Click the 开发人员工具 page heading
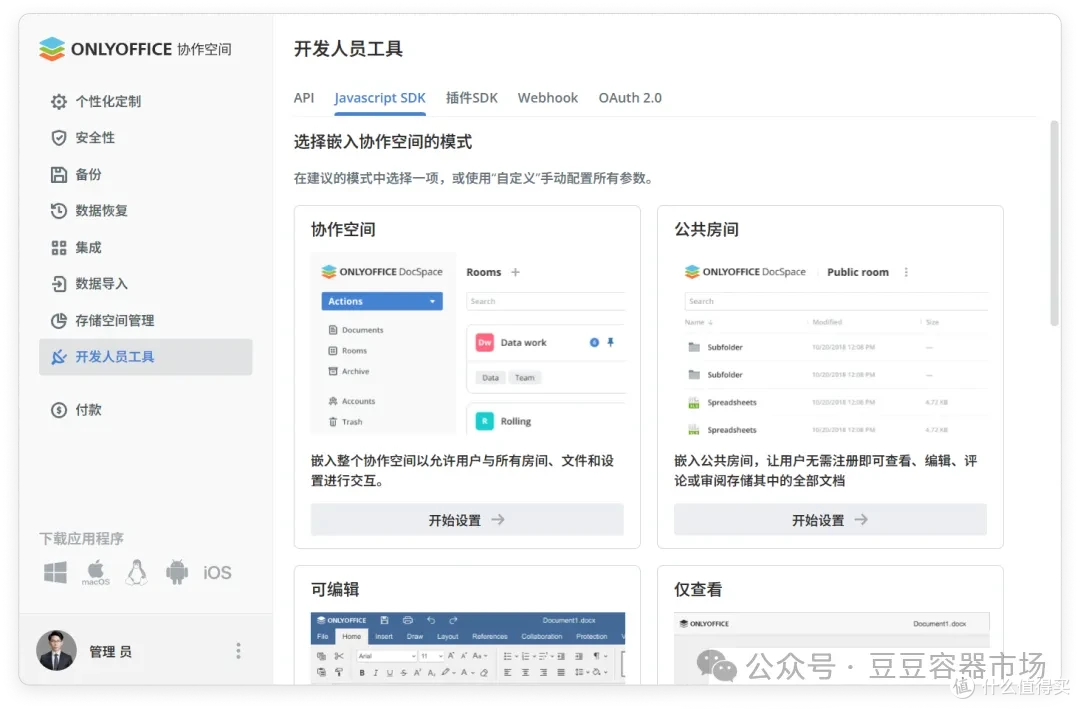 tap(349, 49)
